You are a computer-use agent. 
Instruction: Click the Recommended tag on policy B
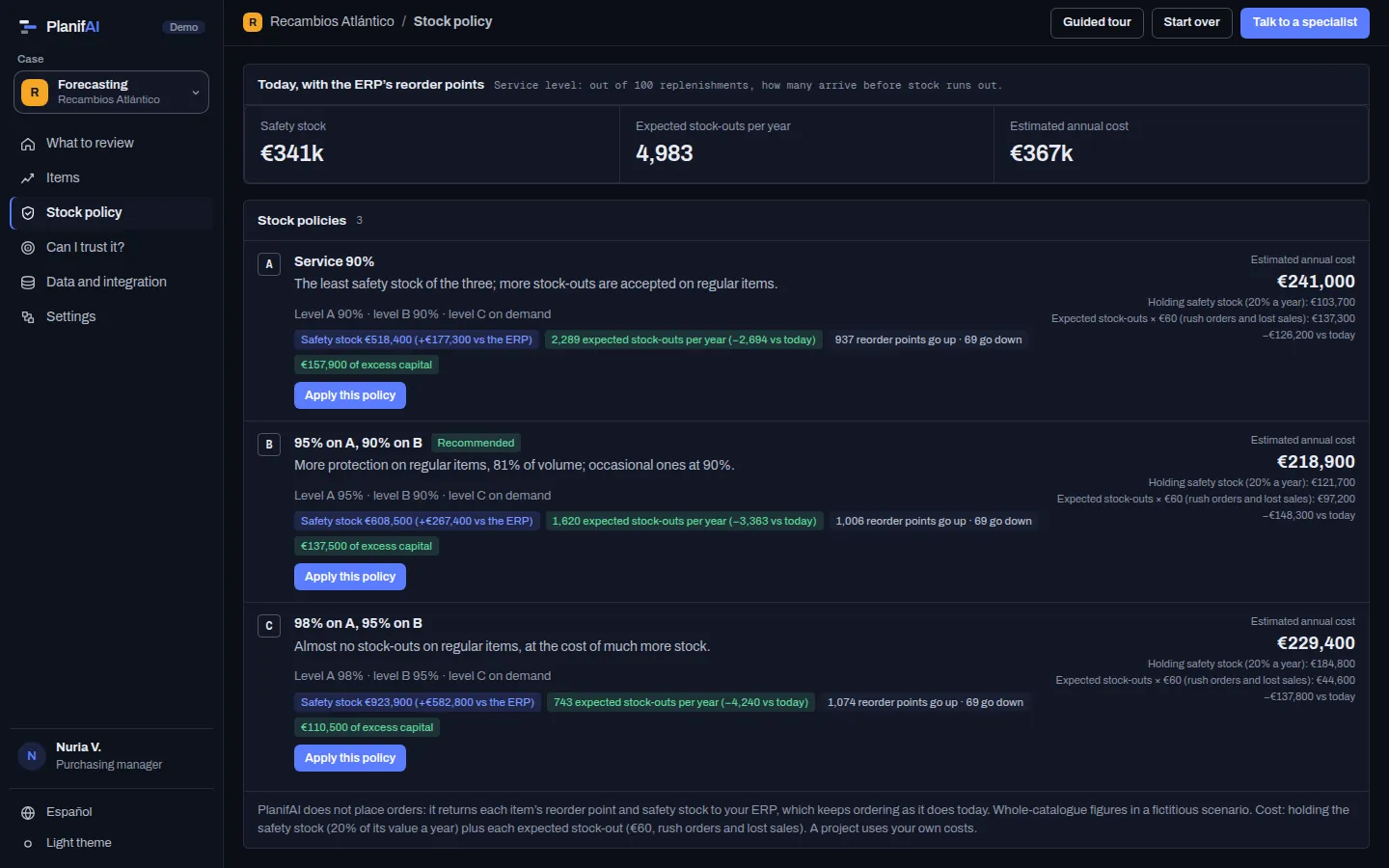coord(476,443)
